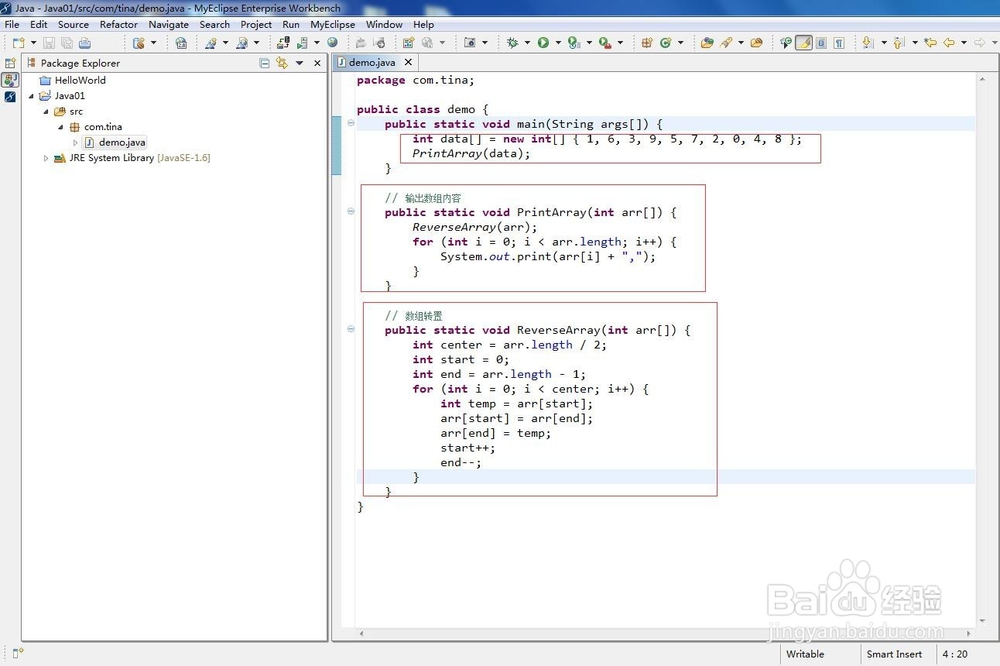Toggle Mark Occurrences highlighter button
Image resolution: width=1000 pixels, height=666 pixels.
coord(804,43)
